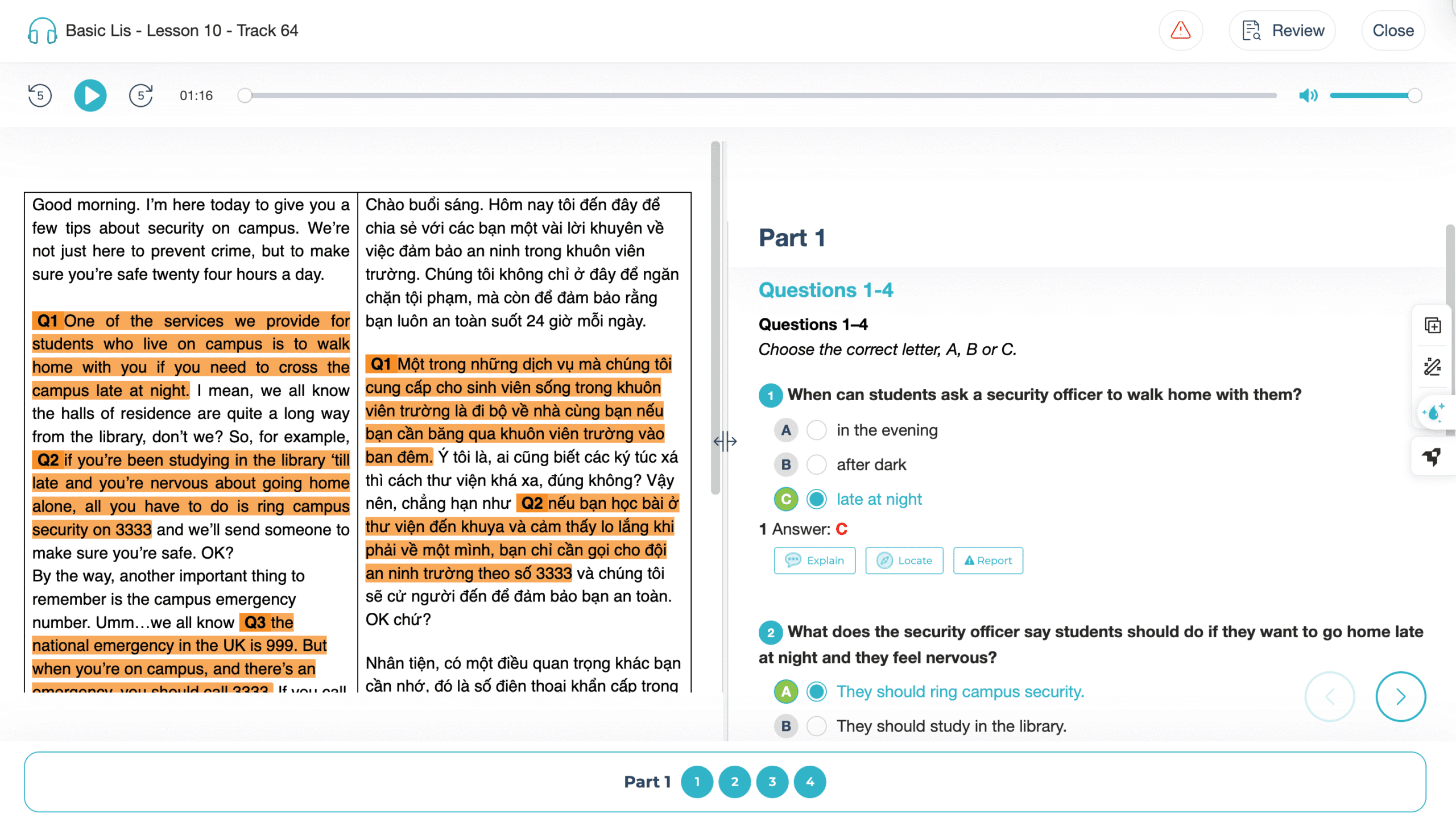The width and height of the screenshot is (1456, 818).
Task: Click the rocket icon on right sidebar
Action: click(1432, 457)
